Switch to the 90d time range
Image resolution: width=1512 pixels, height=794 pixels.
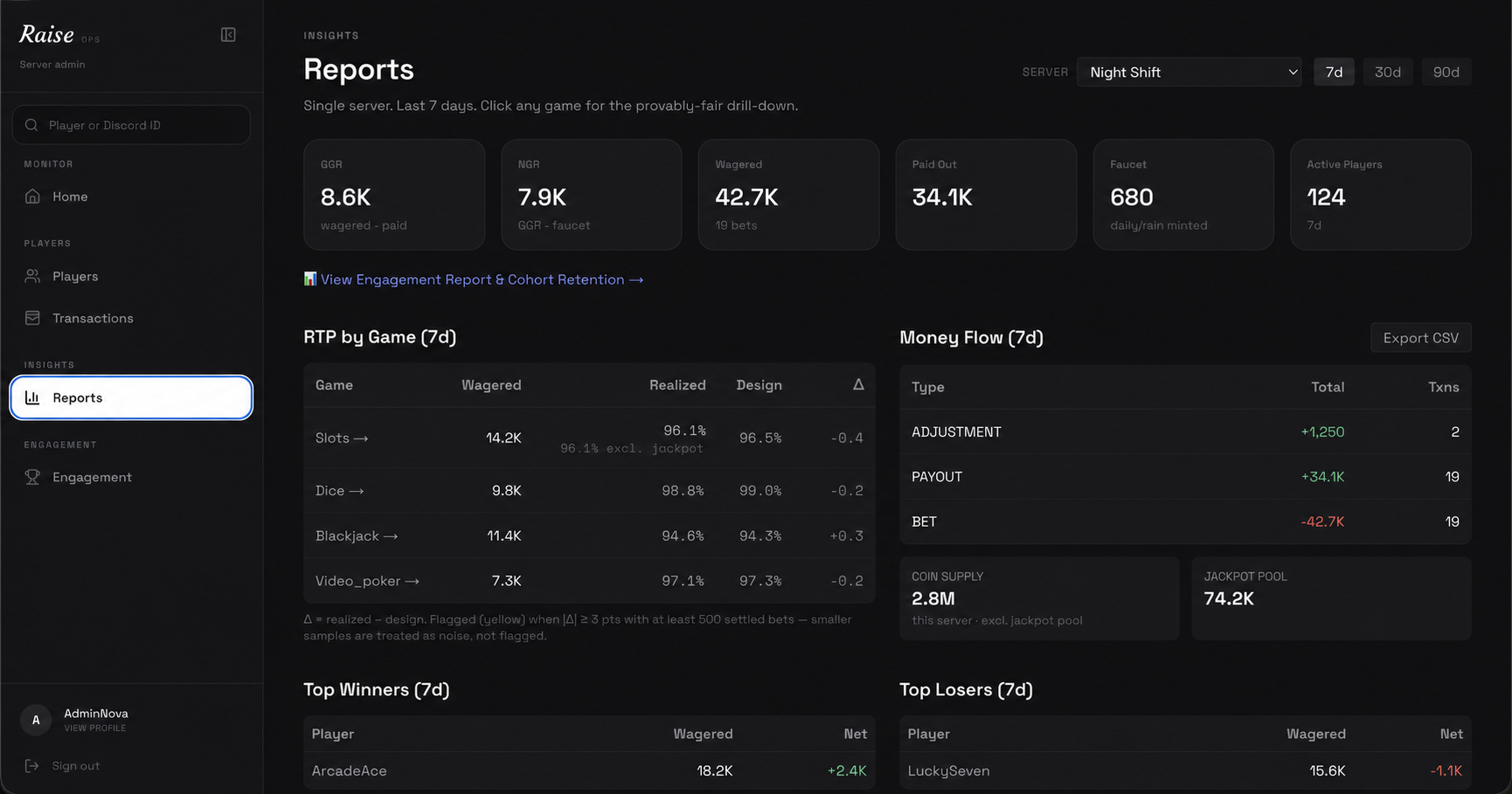pos(1446,72)
